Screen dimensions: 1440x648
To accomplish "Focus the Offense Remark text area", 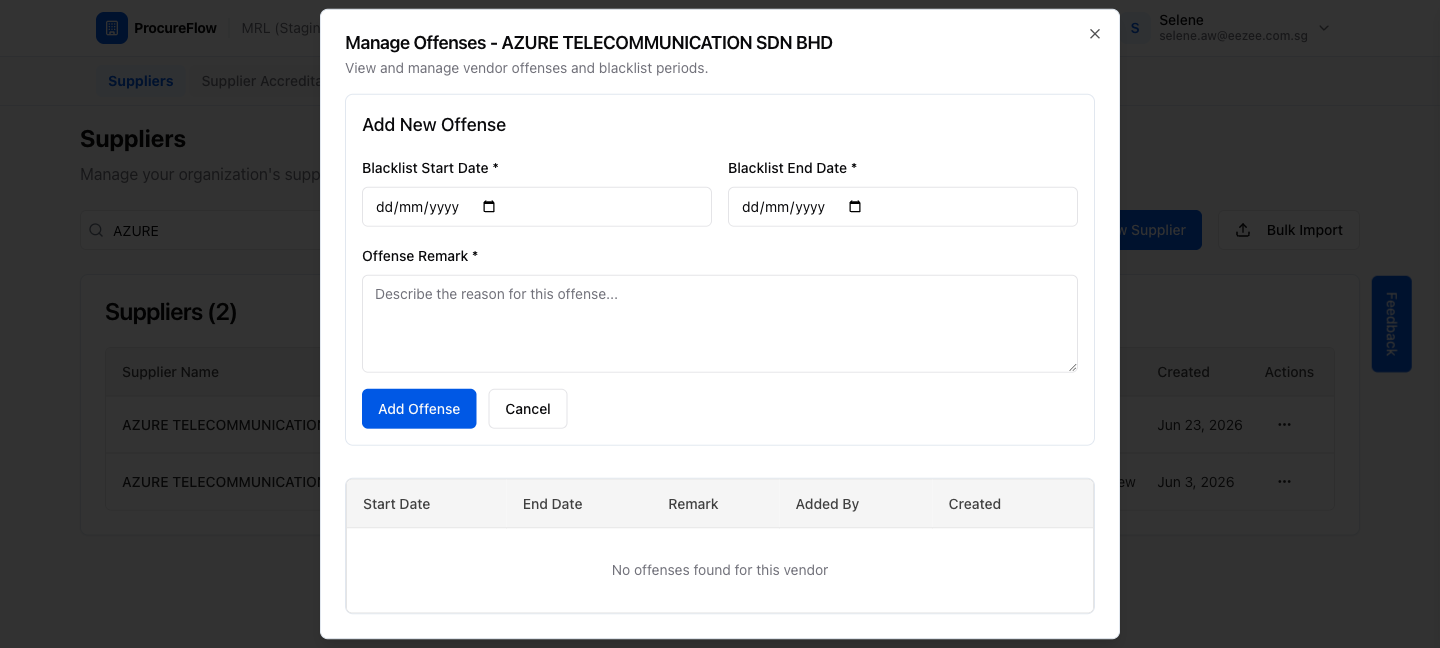I will pos(720,324).
